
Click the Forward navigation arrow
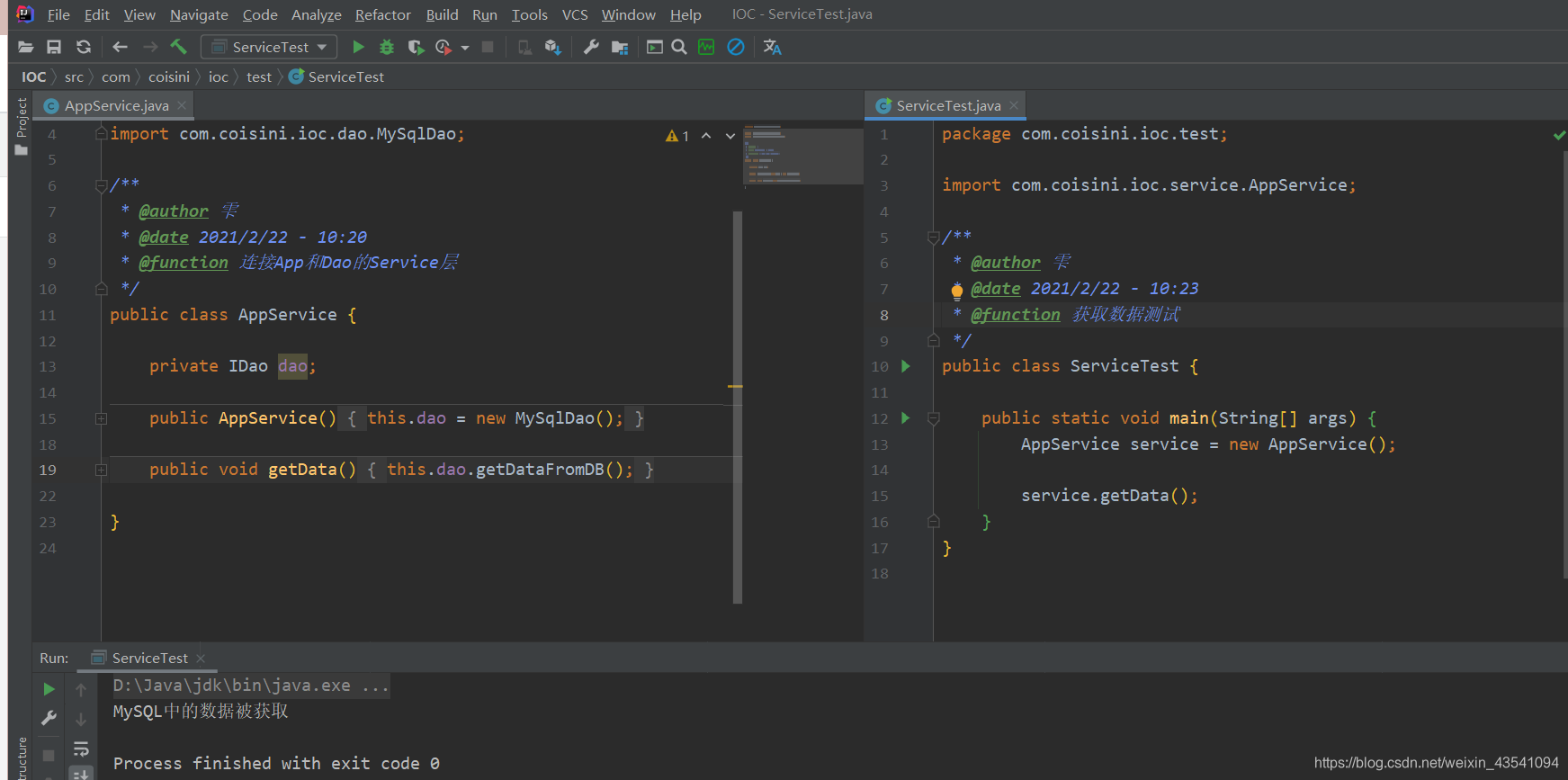coord(149,47)
